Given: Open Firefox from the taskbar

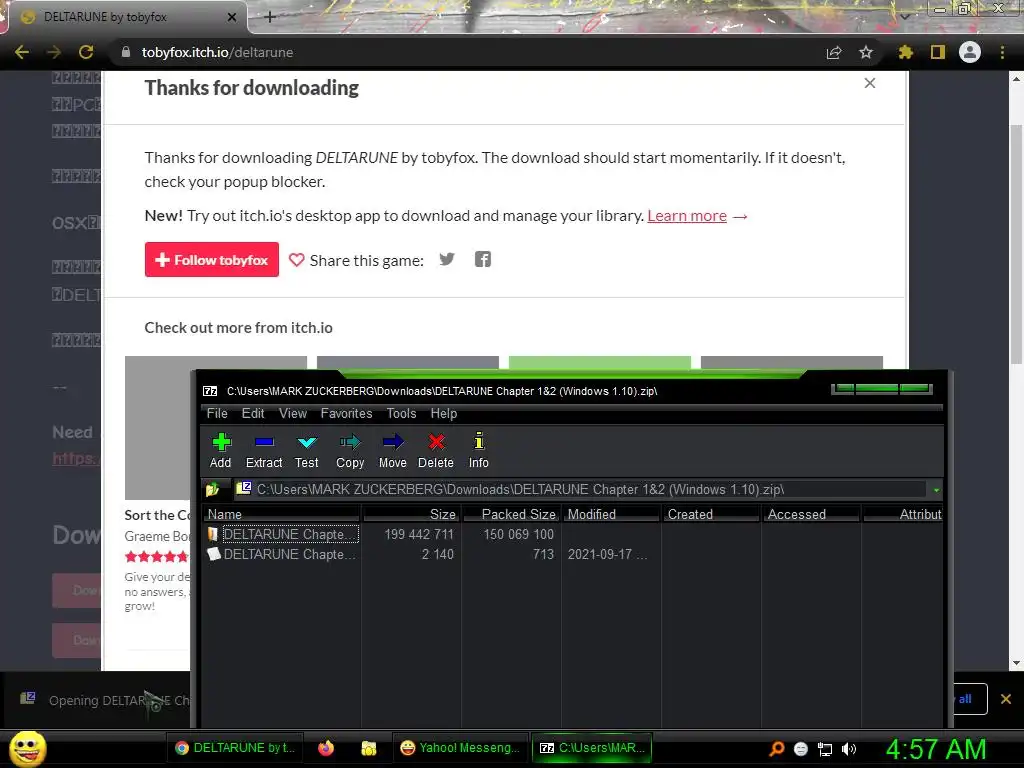Looking at the screenshot, I should click(326, 748).
